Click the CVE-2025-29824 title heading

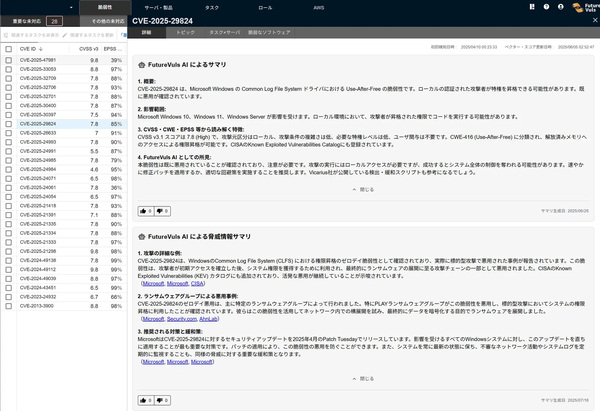coord(163,21)
